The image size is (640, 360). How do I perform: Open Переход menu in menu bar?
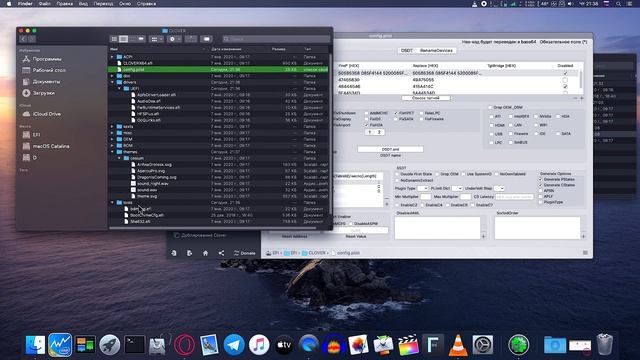tap(103, 4)
